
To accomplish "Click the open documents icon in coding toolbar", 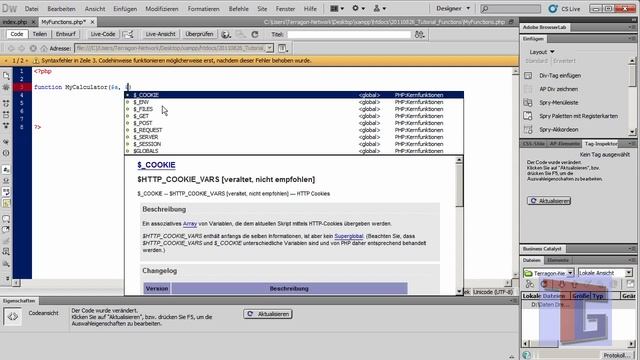I will click(x=6, y=76).
